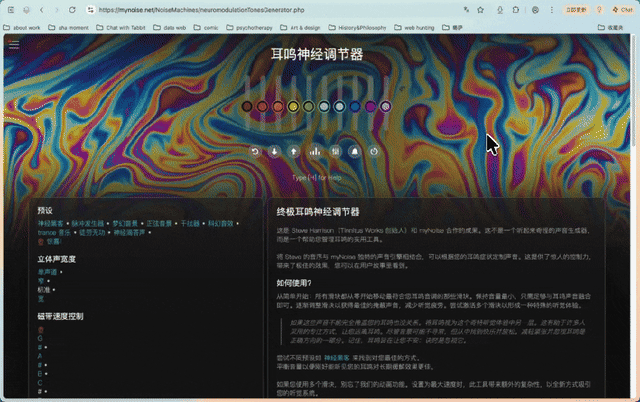Click the 立即更新 button in browser toolbar
640x402 pixels.
pos(576,10)
